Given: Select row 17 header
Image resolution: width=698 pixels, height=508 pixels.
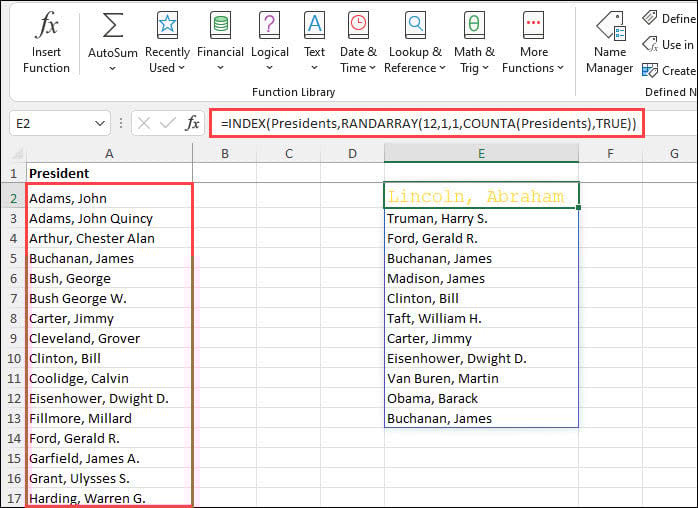Looking at the screenshot, I should point(13,498).
